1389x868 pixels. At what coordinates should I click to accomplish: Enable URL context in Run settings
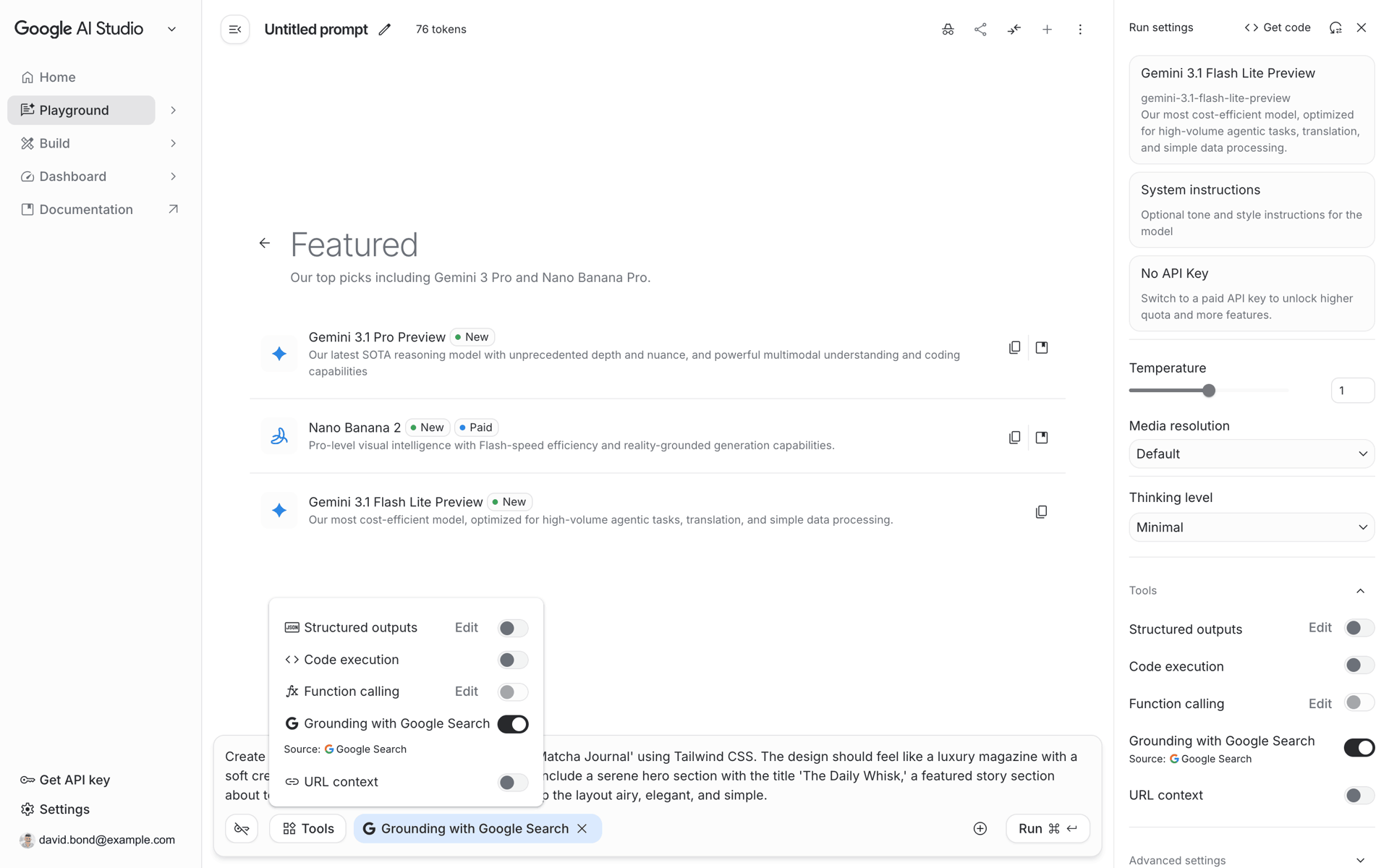click(1359, 795)
